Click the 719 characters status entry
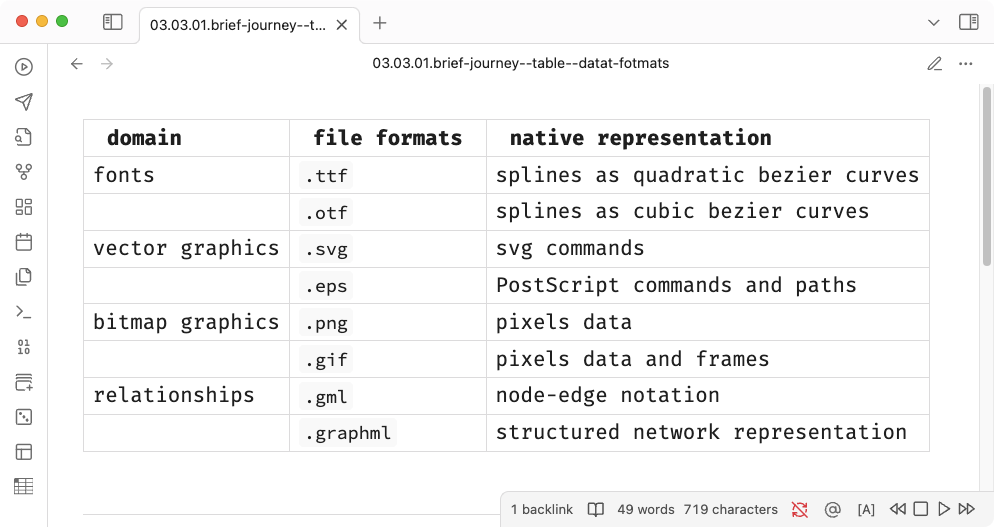This screenshot has width=994, height=527. pyautogui.click(x=730, y=509)
